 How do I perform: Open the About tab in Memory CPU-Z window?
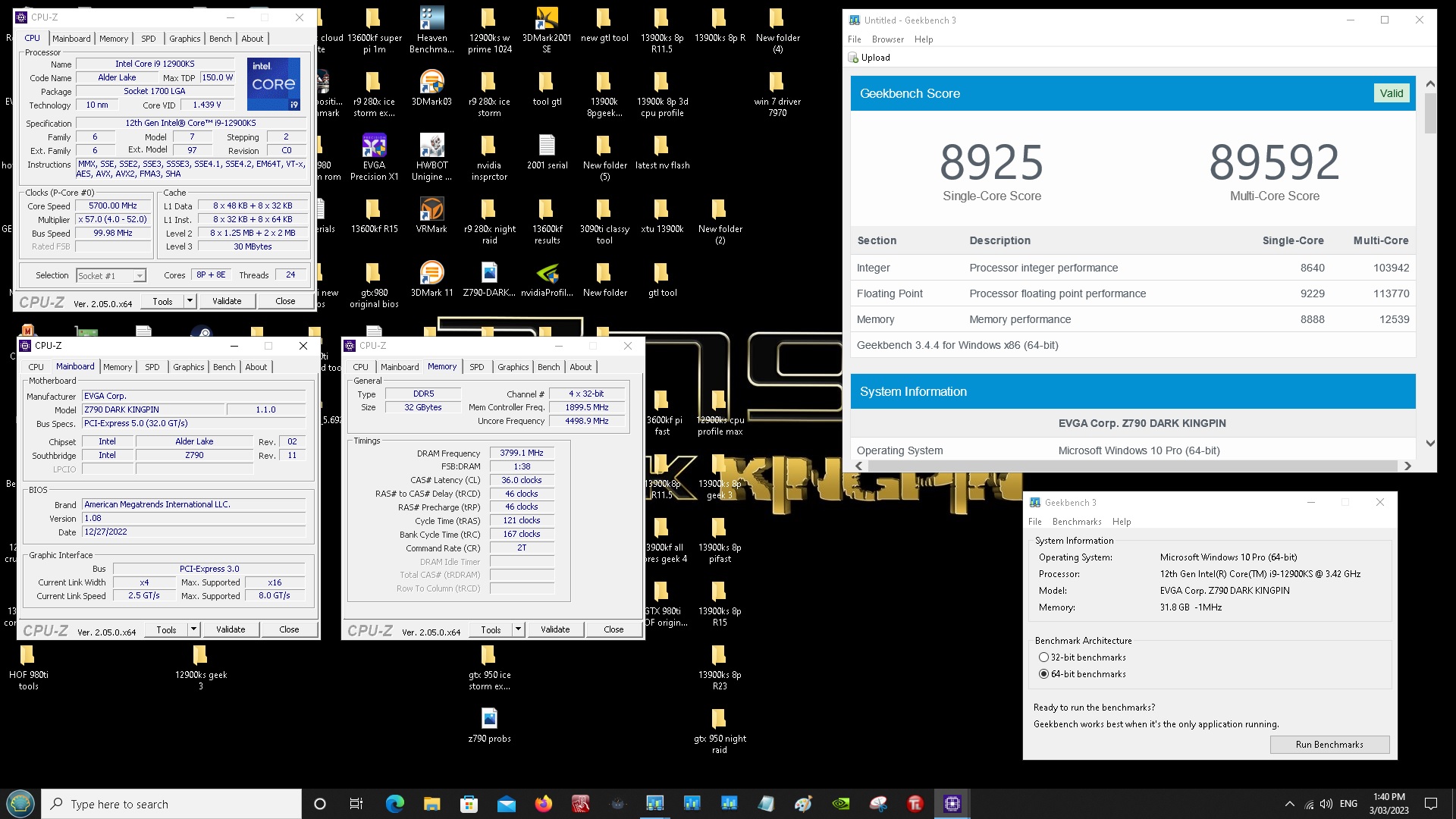(581, 367)
